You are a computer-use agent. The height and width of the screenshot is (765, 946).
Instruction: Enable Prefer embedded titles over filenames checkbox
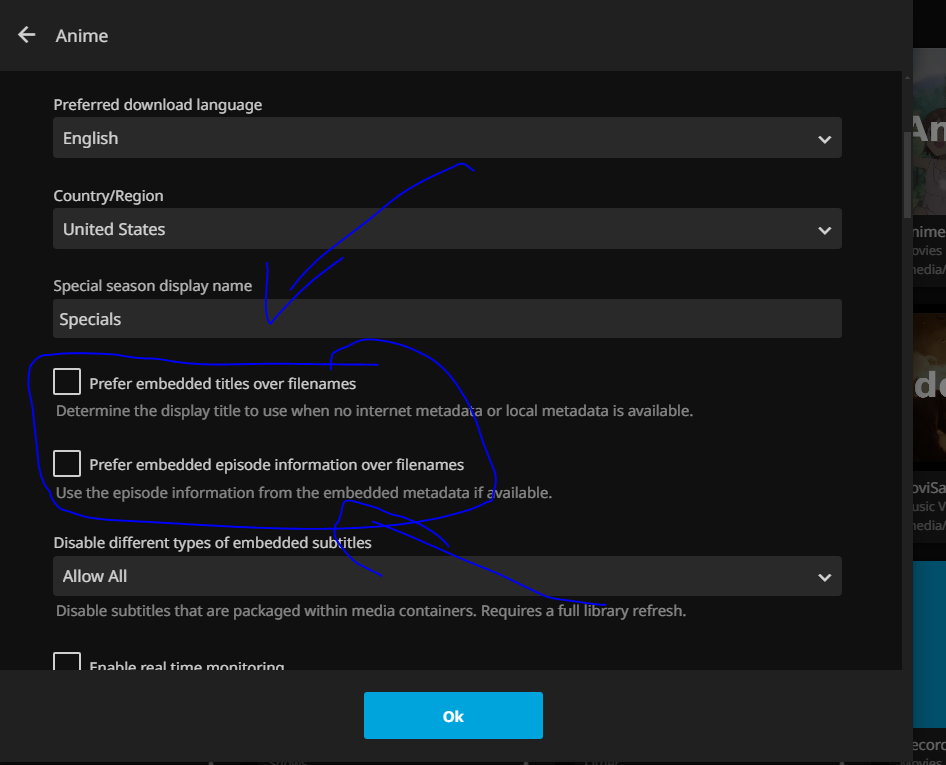[x=67, y=381]
